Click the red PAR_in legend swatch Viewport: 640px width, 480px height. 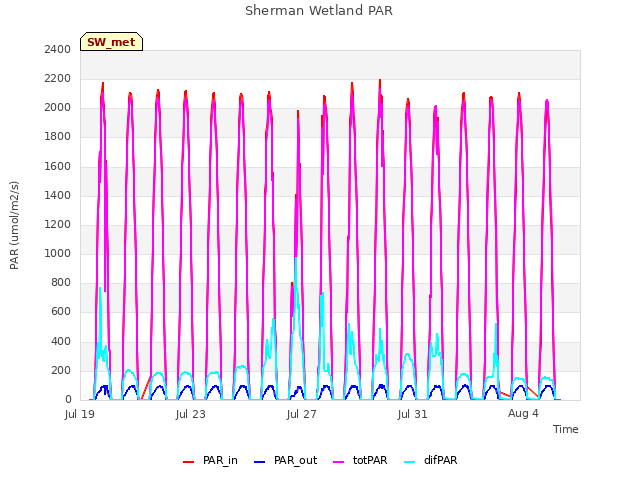click(x=188, y=462)
